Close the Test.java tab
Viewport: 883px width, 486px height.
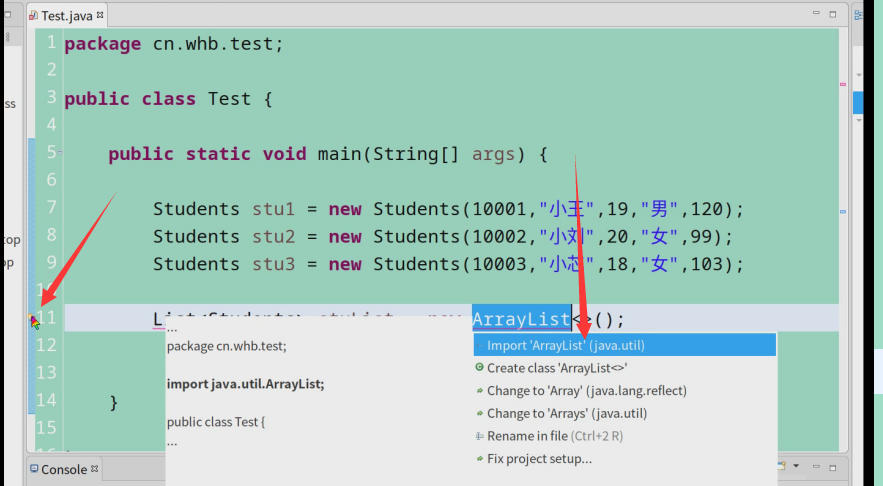100,15
